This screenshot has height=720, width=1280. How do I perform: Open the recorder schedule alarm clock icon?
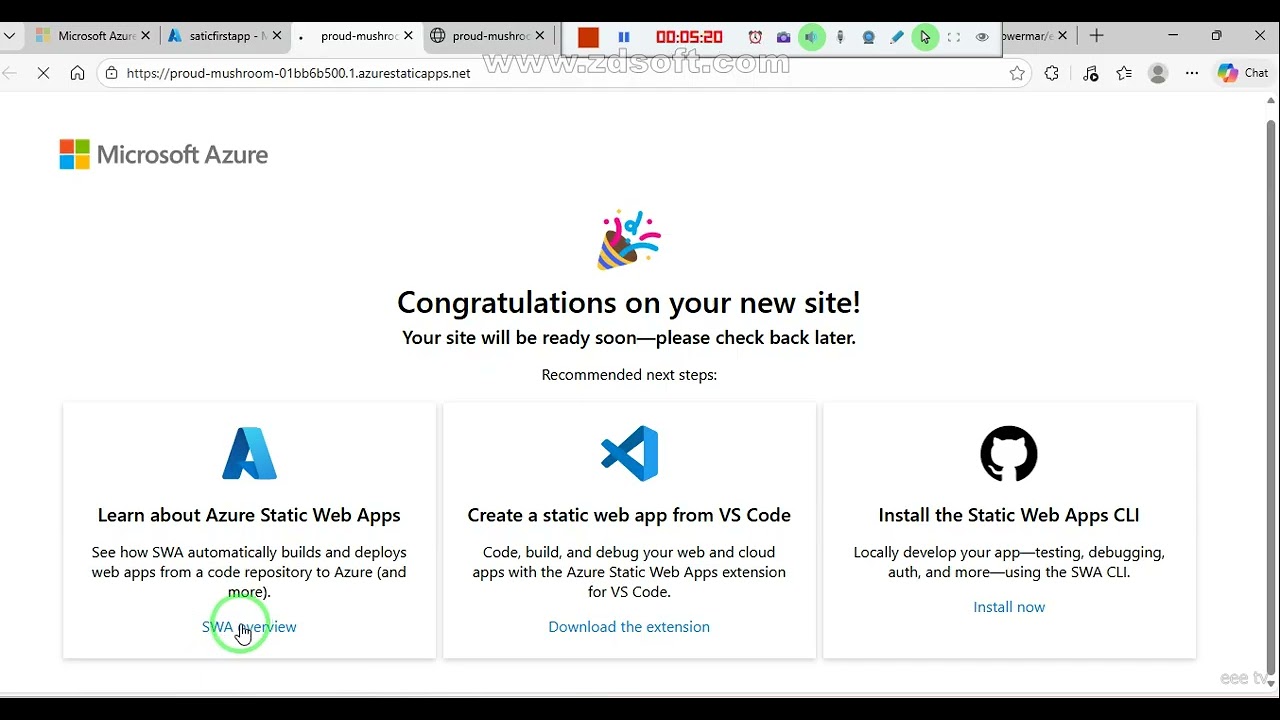[x=755, y=37]
